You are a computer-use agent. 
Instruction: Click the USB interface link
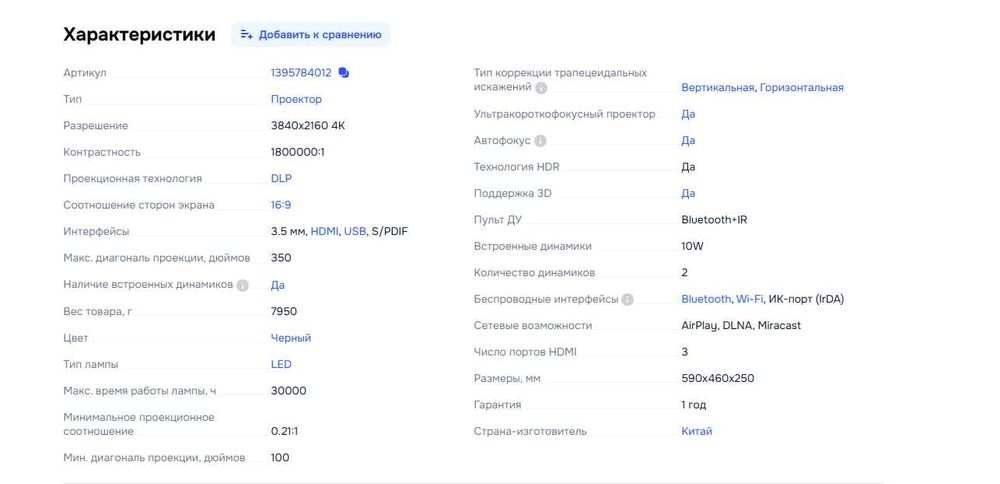coord(355,231)
